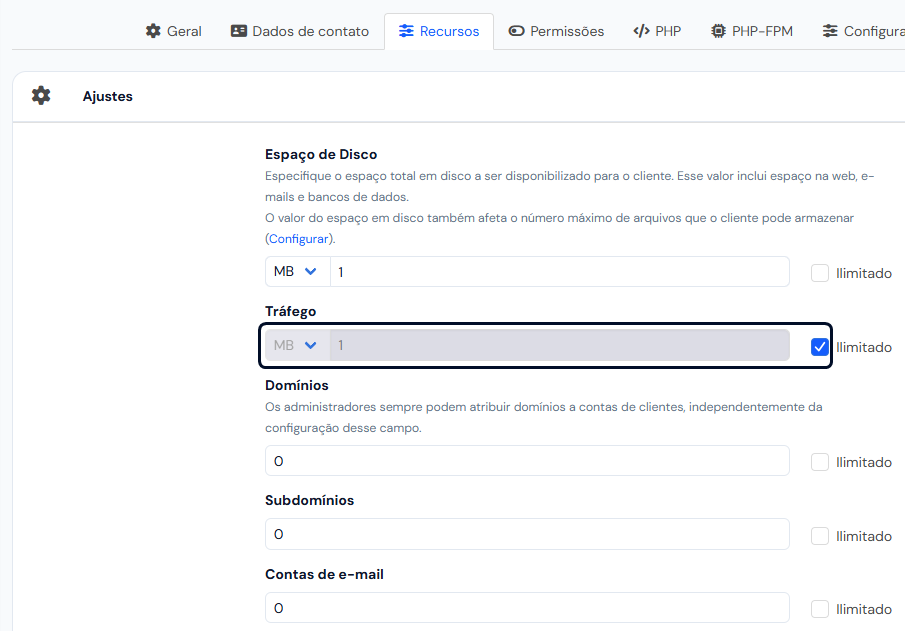The height and width of the screenshot is (631, 905).
Task: Open the partially visible Configura tab
Action: [x=863, y=31]
